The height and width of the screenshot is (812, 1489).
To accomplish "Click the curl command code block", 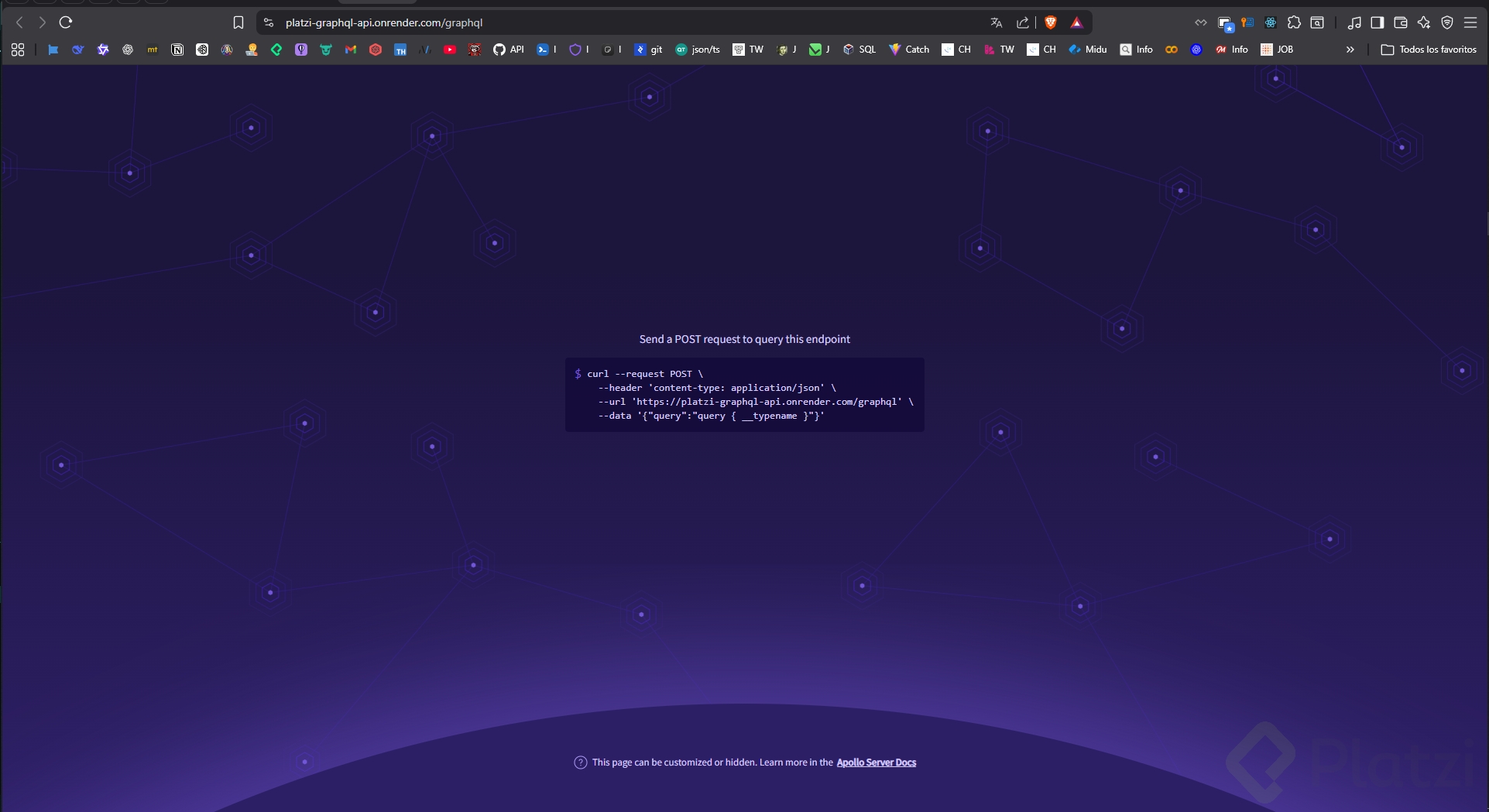I will point(745,395).
